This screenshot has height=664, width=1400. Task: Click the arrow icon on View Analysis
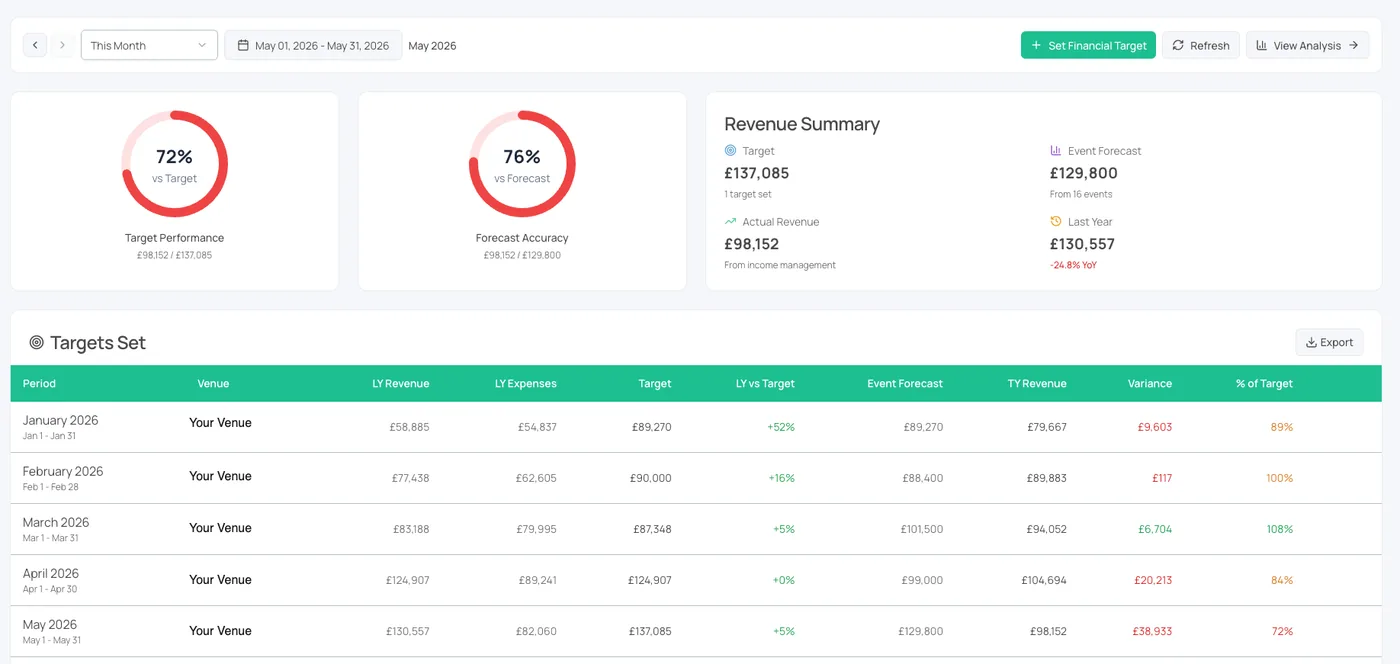(x=1353, y=45)
